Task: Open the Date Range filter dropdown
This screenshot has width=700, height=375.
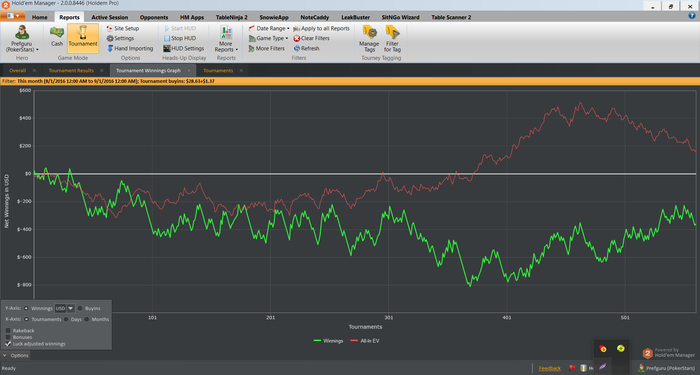Action: 269,28
